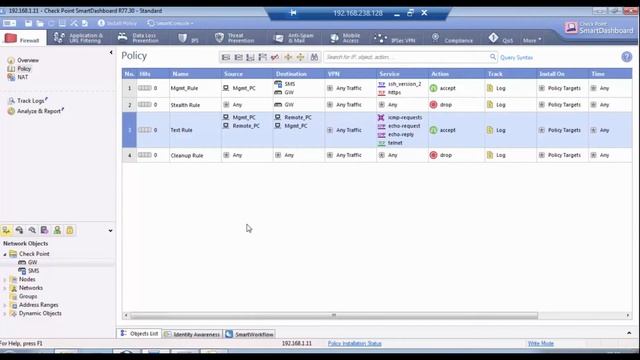This screenshot has height=360, width=640.
Task: Open the IPSec VPN tab
Action: tap(395, 38)
